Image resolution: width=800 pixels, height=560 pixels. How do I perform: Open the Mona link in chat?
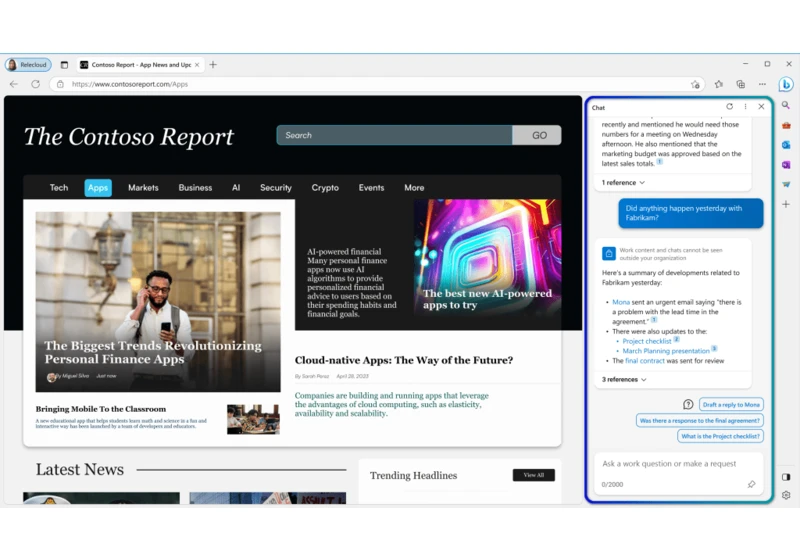[x=621, y=302]
